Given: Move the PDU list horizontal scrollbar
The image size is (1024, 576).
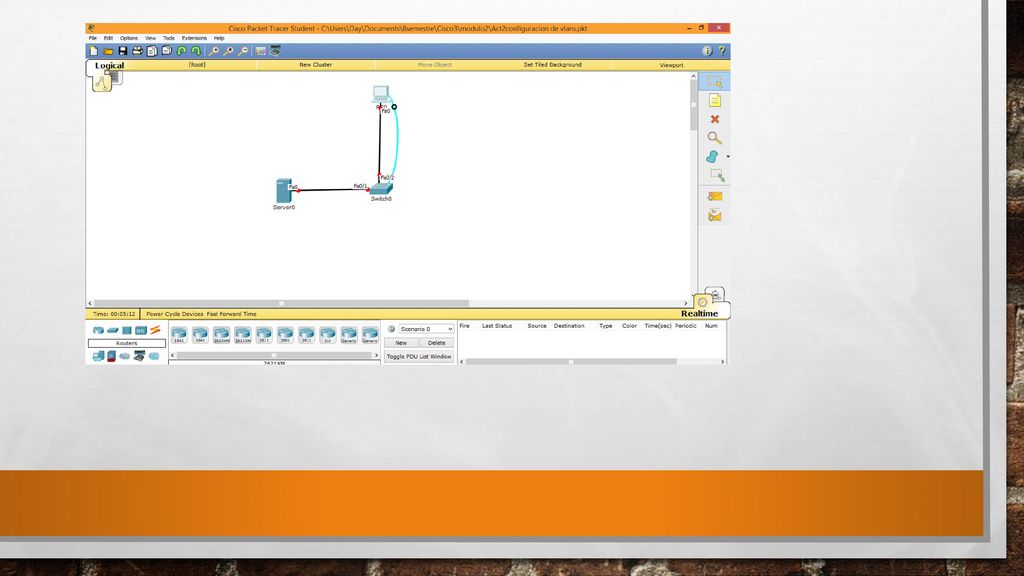Looking at the screenshot, I should 571,361.
